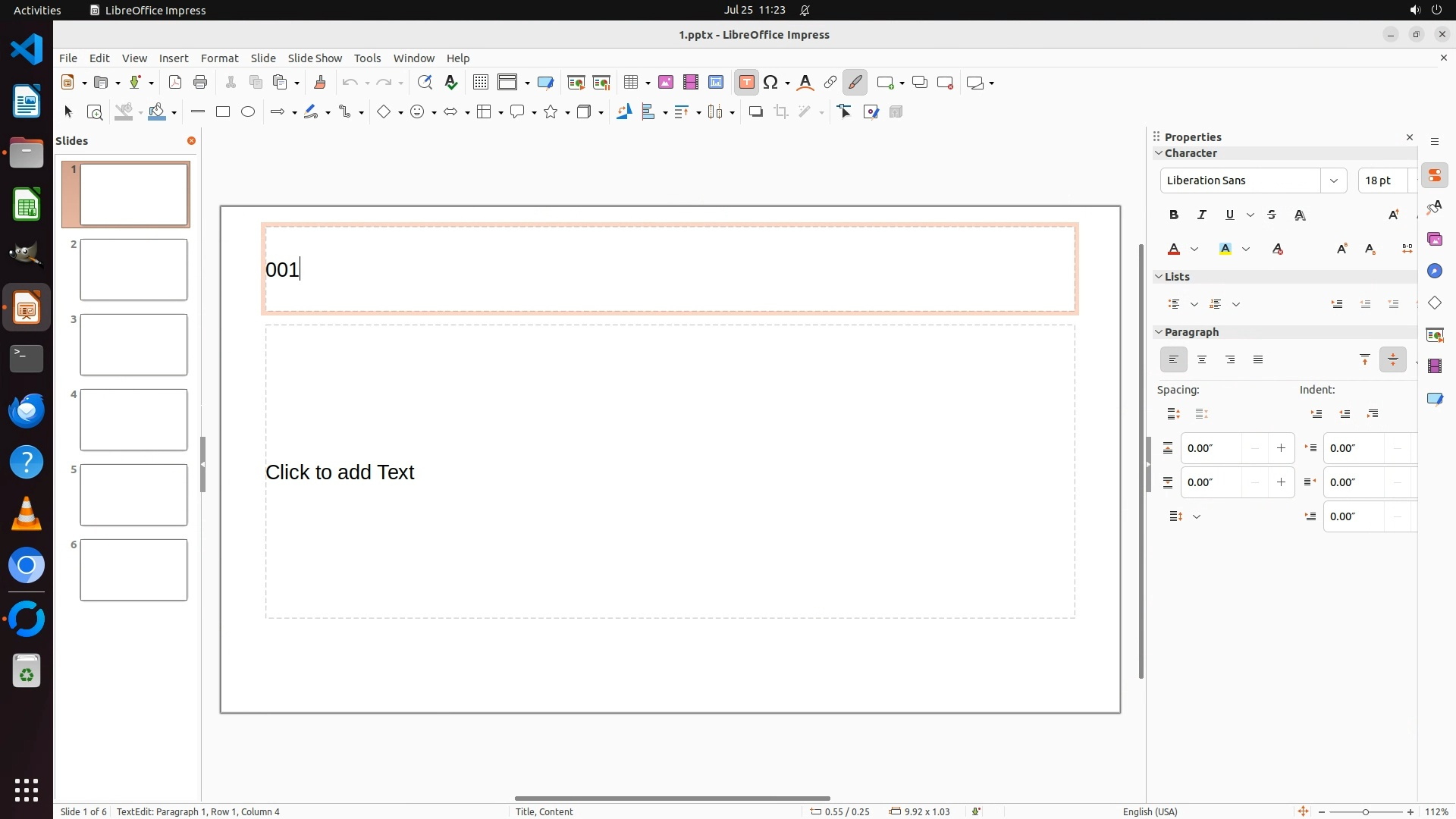This screenshot has height=819, width=1456.
Task: Collapse the Lists section
Action: click(x=1159, y=277)
